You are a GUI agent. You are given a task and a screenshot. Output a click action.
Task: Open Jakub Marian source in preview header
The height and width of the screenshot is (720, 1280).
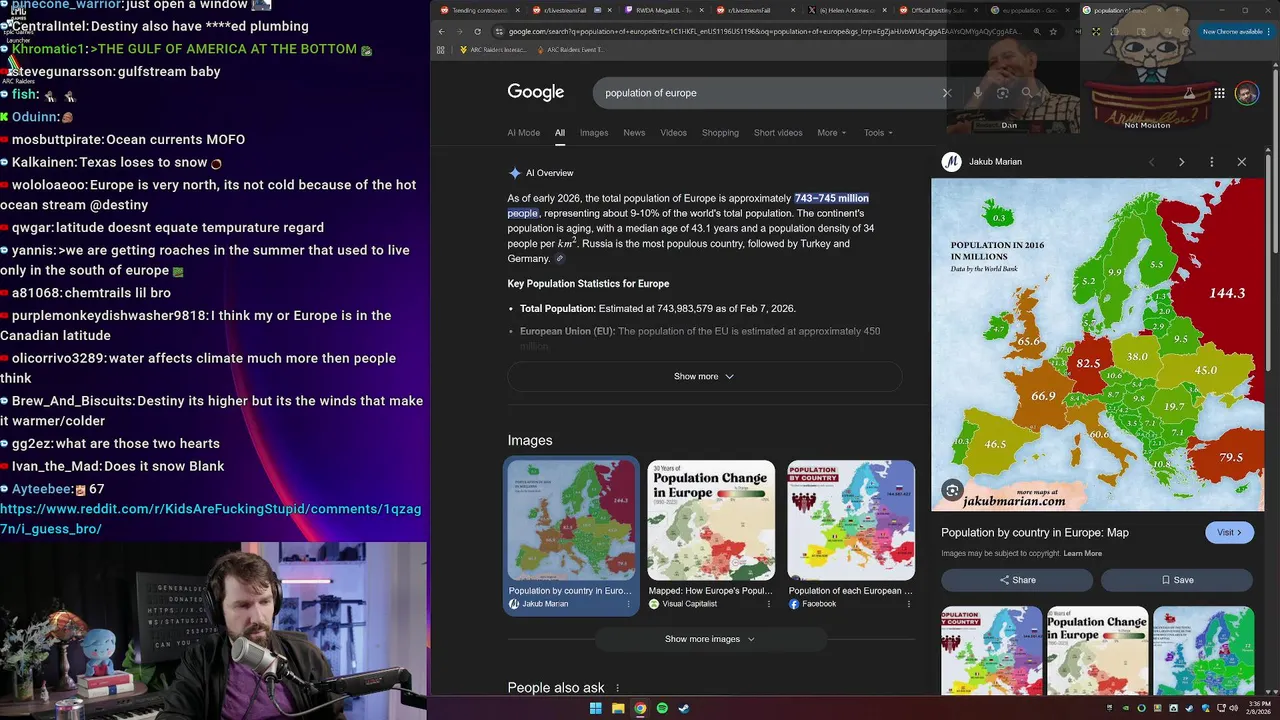click(x=982, y=162)
